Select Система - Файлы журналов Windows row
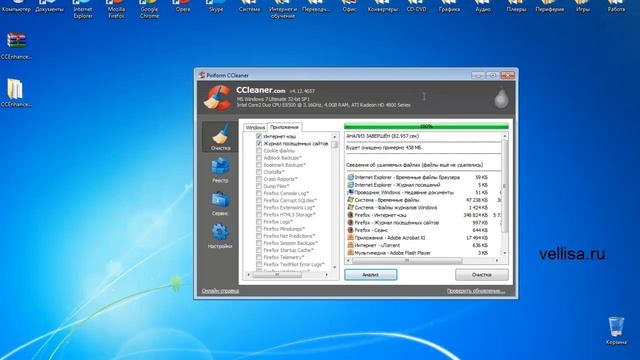The image size is (640, 360). (x=423, y=207)
